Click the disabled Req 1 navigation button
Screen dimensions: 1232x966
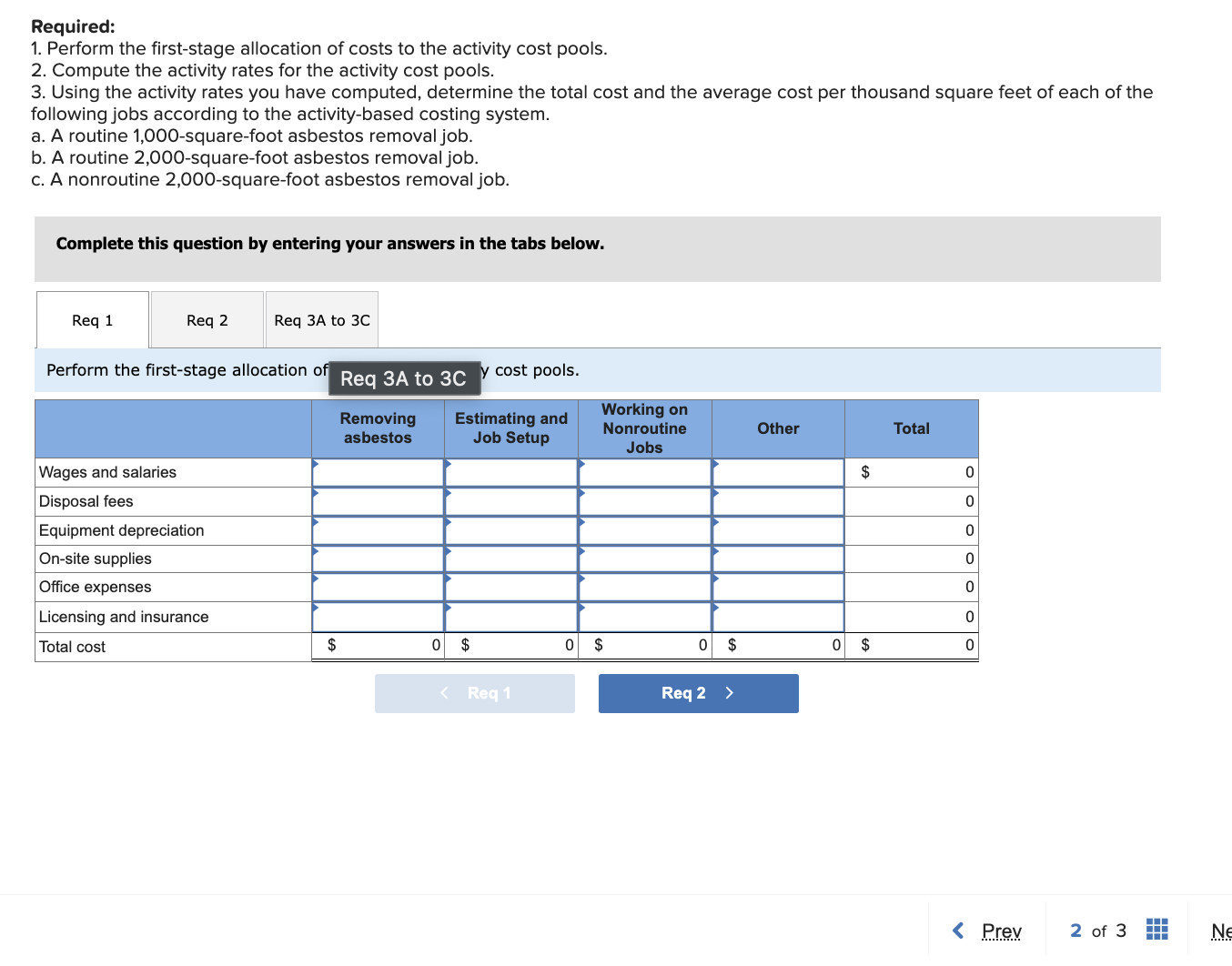pos(475,692)
